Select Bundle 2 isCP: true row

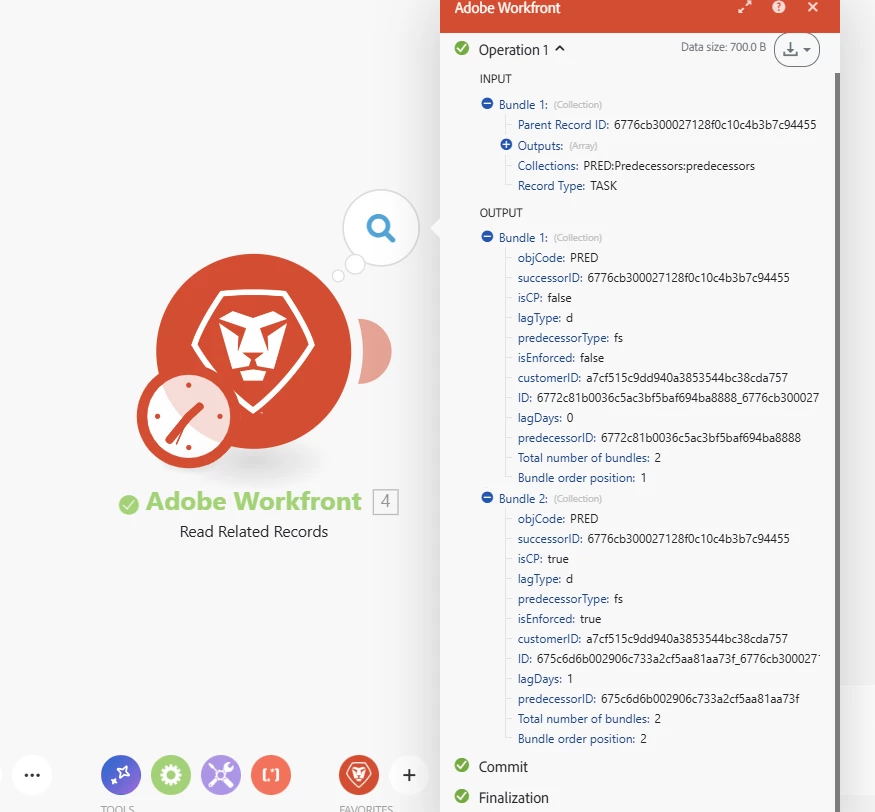(x=543, y=559)
